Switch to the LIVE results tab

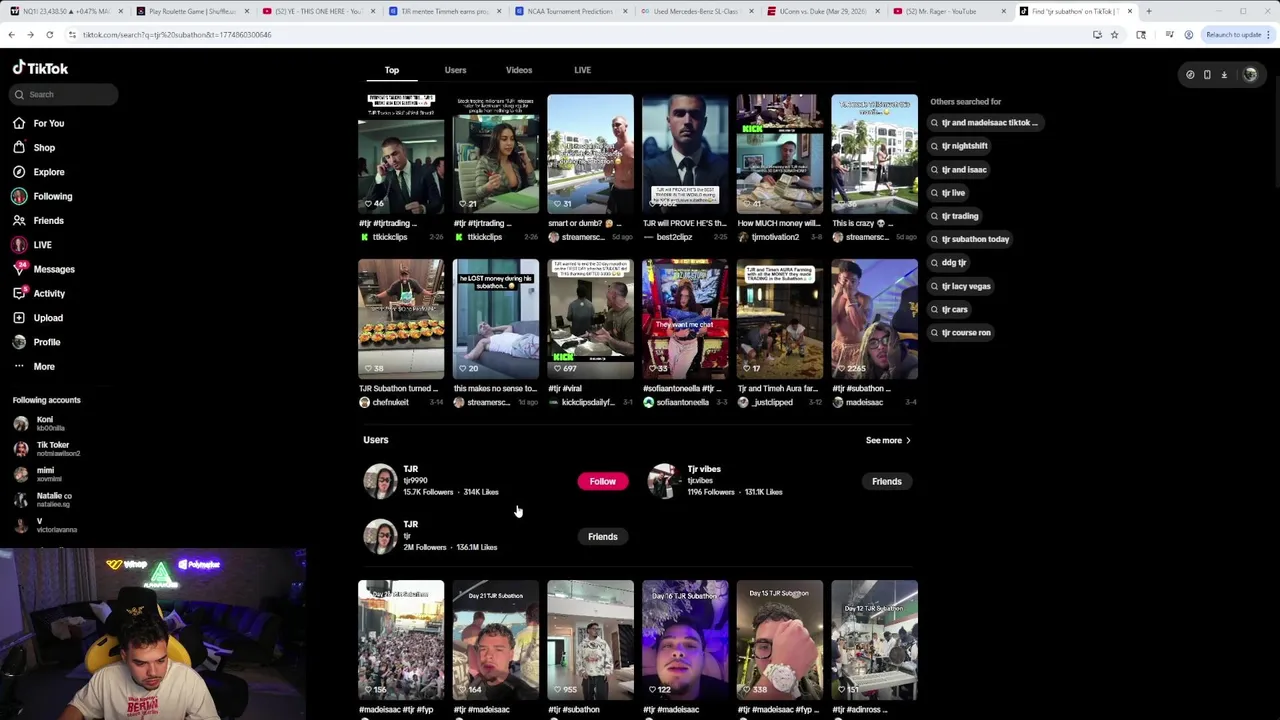pos(582,70)
